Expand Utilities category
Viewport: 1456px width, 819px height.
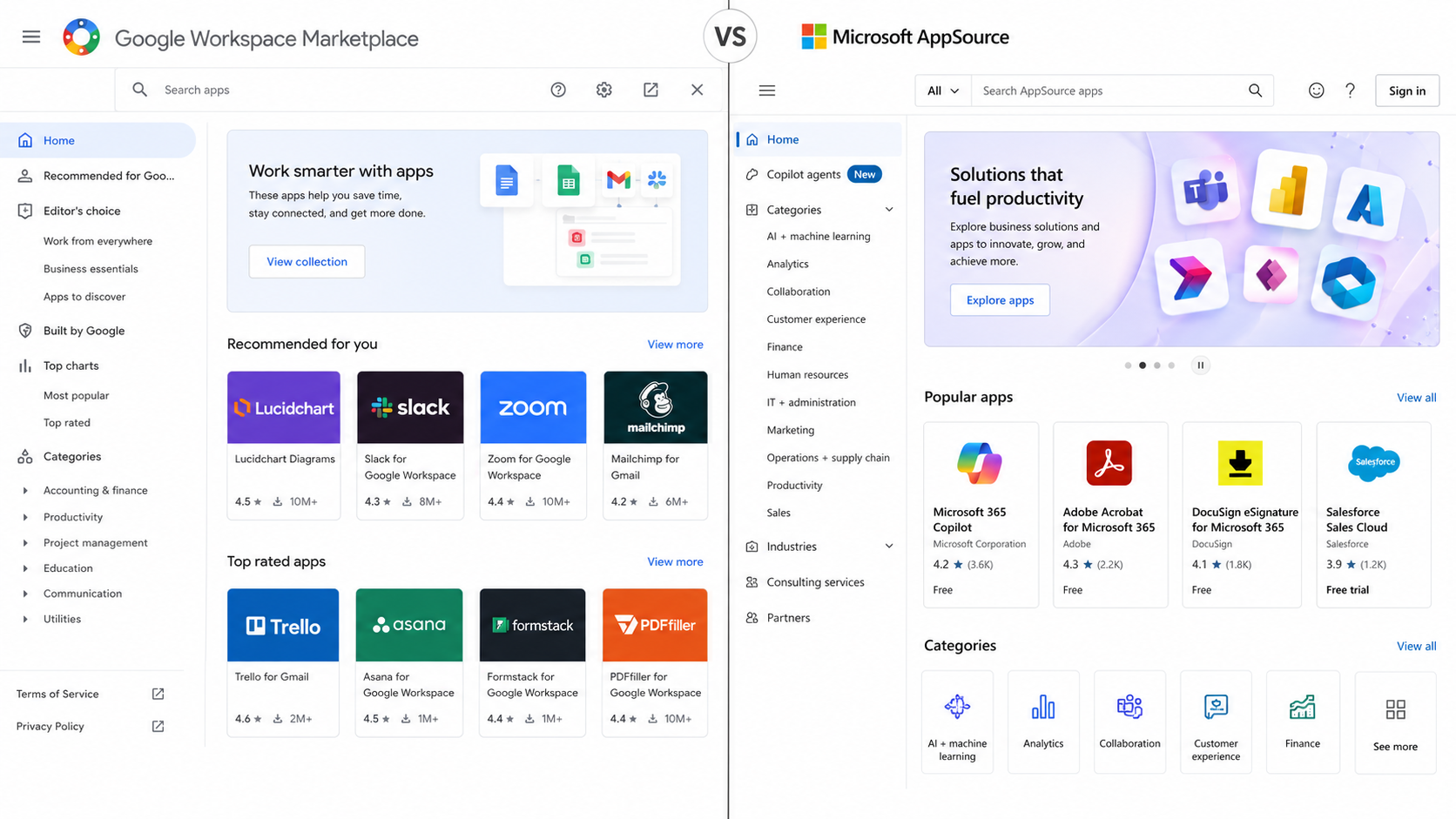click(25, 620)
